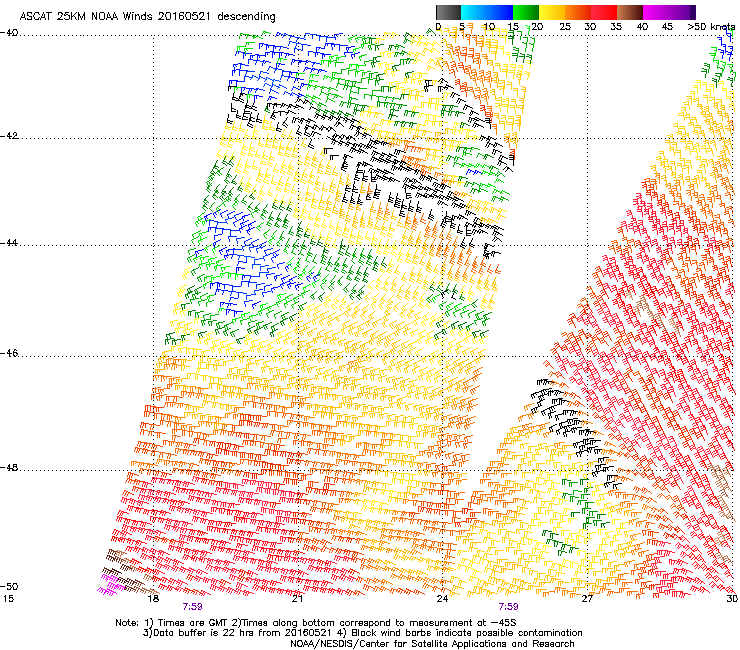Viewport: 740px width, 650px height.
Task: Click the red 30-35 knots legend swatch
Action: click(x=604, y=12)
